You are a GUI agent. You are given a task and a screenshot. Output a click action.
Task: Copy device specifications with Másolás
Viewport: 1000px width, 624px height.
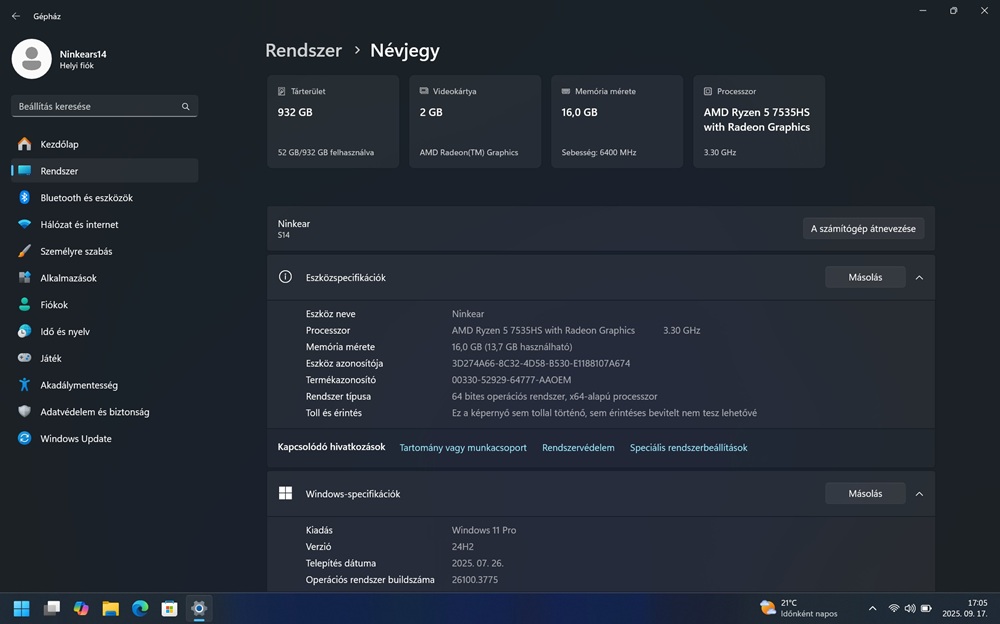[x=864, y=277]
